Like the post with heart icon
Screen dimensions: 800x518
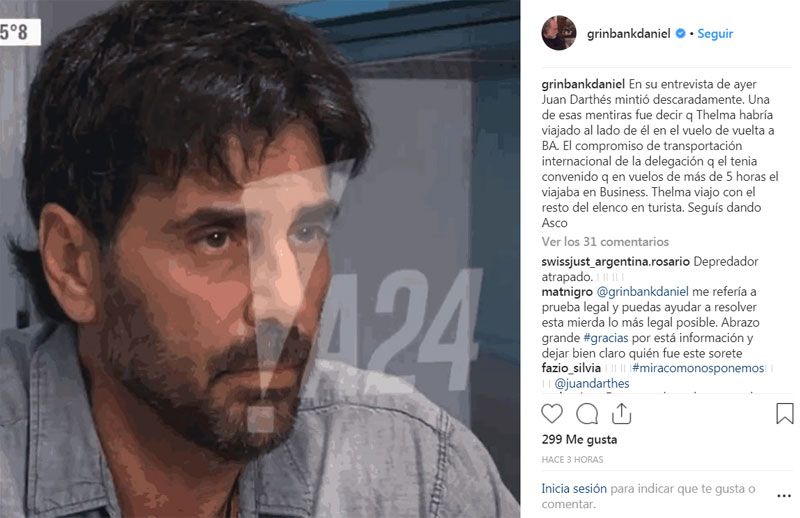pyautogui.click(x=552, y=413)
